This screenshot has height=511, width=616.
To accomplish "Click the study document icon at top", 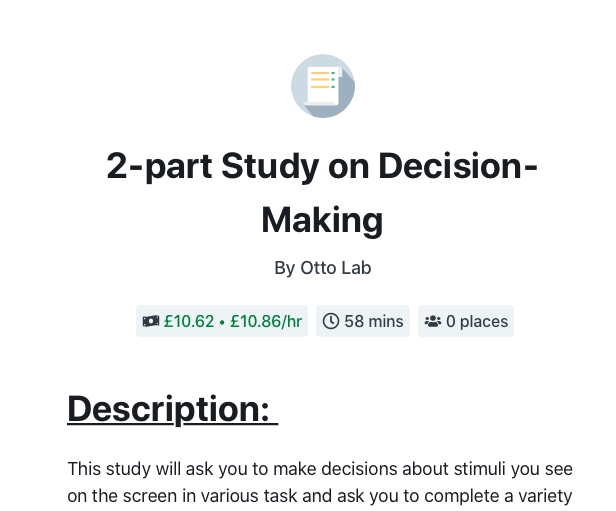I will [323, 86].
